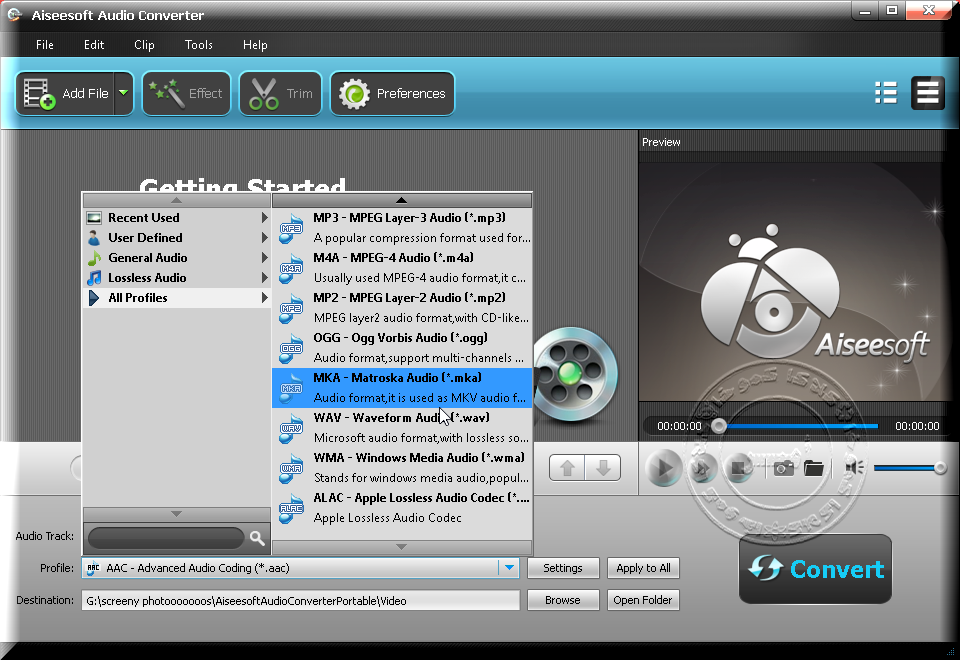
Task: Open profile Settings button
Action: 563,568
